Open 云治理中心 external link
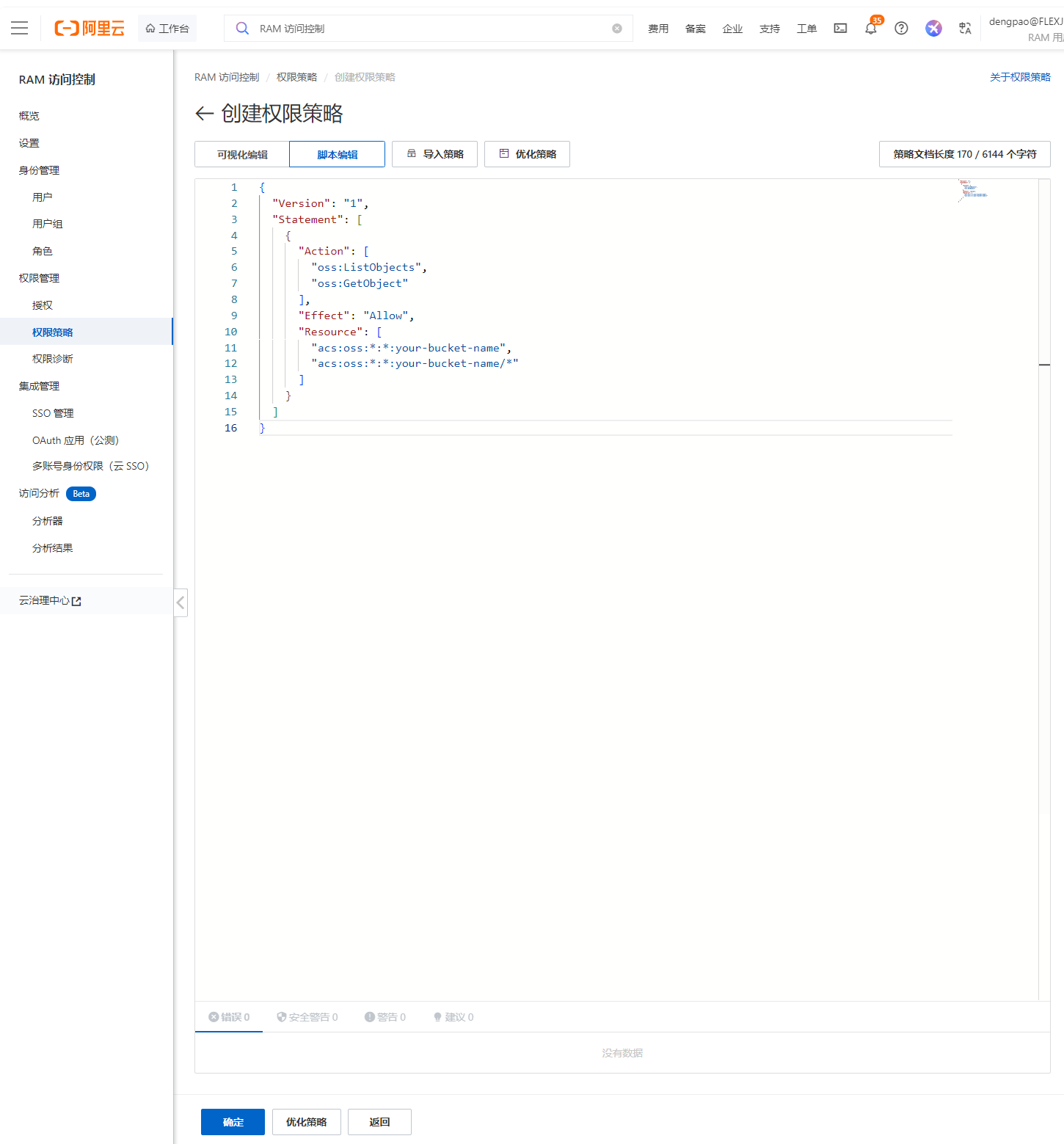The height and width of the screenshot is (1144, 1064). (50, 600)
